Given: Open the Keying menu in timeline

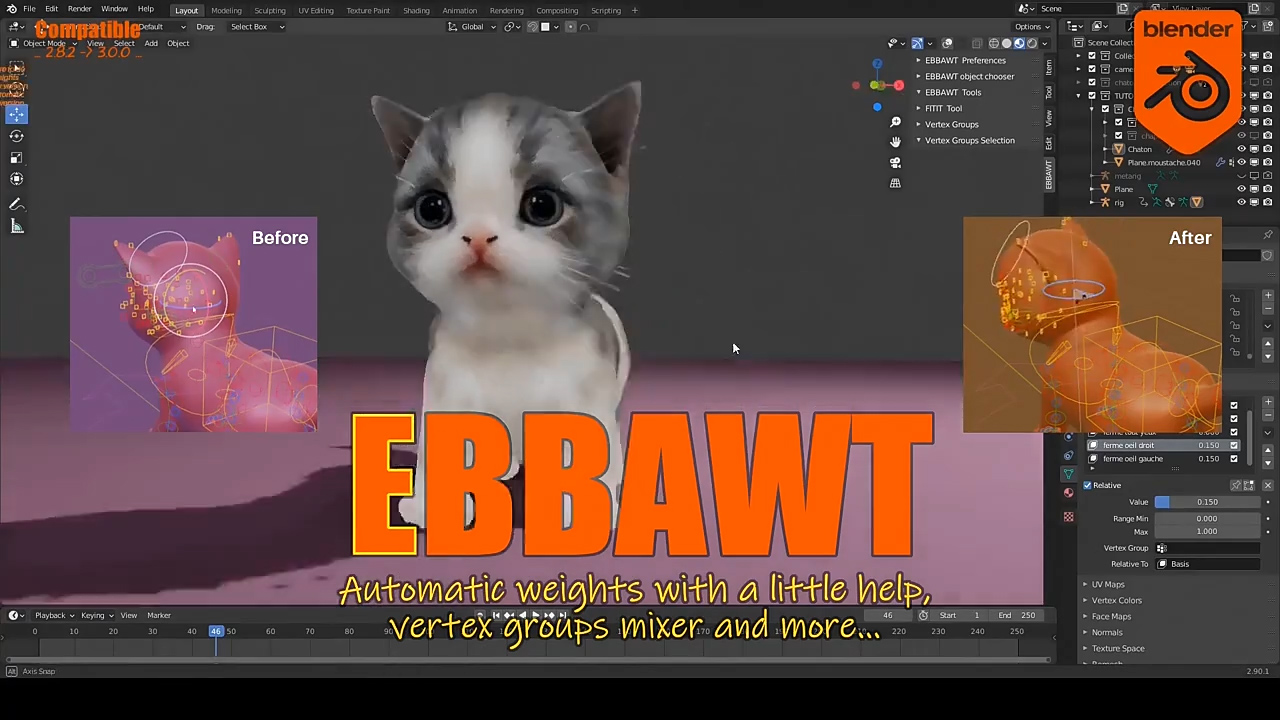Looking at the screenshot, I should 96,615.
